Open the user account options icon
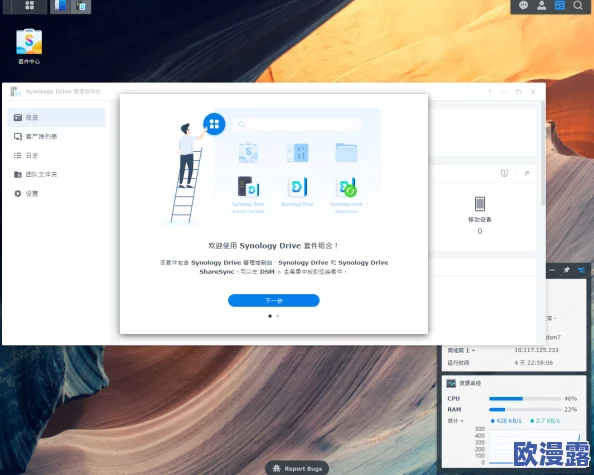 click(542, 5)
